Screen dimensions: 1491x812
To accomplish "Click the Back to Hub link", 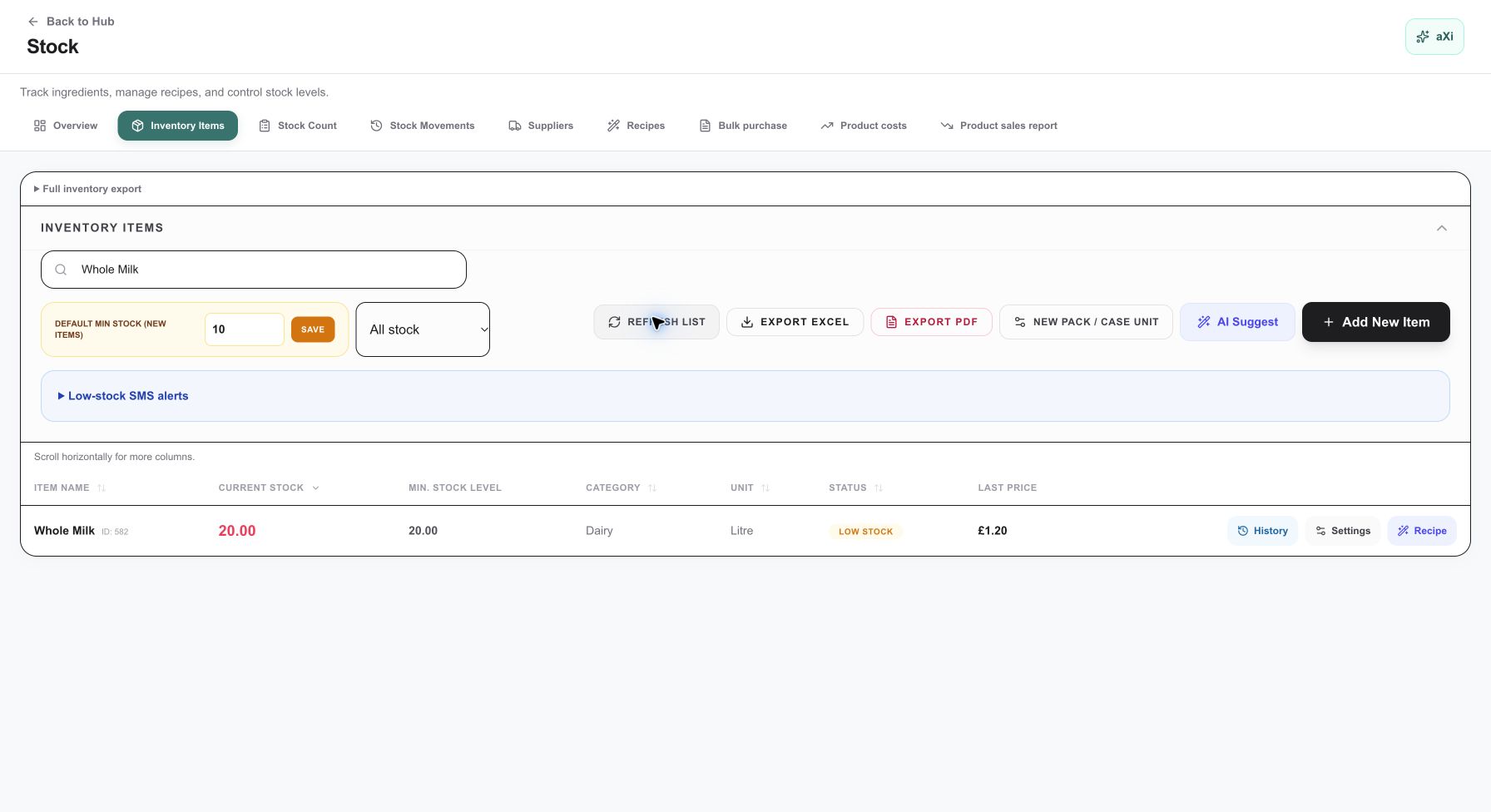I will click(x=71, y=22).
